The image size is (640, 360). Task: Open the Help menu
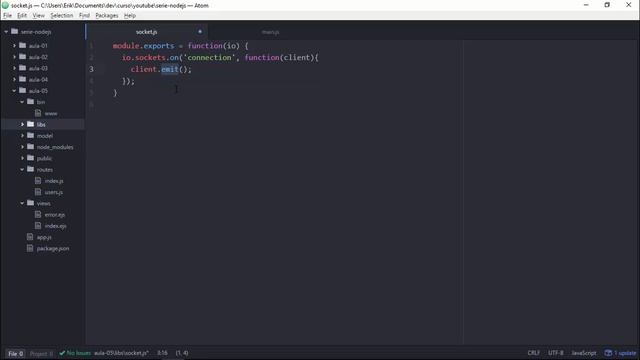click(x=130, y=16)
